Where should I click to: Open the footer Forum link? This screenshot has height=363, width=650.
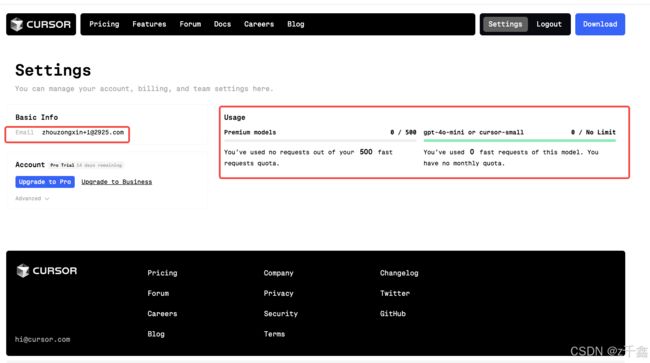tap(158, 293)
